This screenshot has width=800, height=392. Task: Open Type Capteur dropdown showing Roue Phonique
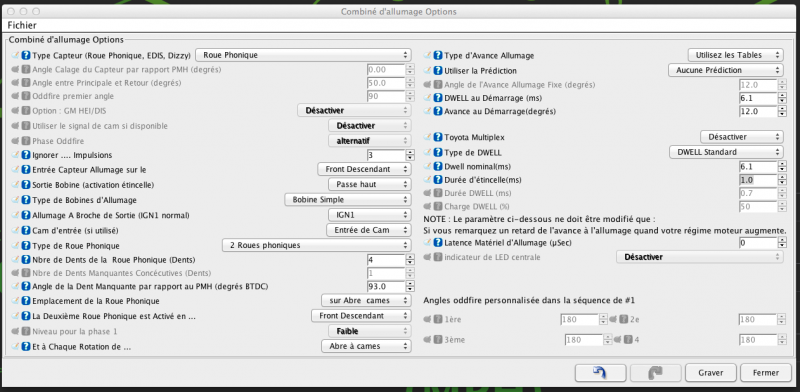303,55
